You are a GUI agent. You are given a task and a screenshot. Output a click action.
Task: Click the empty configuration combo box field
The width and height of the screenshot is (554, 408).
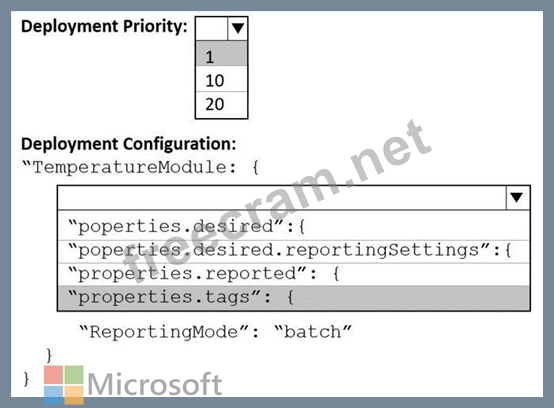tap(282, 197)
